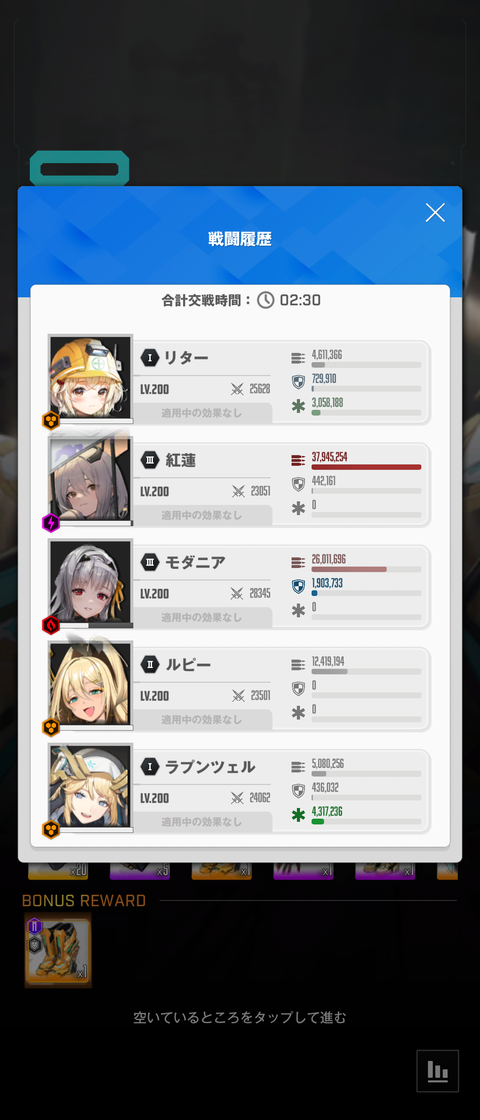Click the green heal icon for ラプンツェル
This screenshot has width=480, height=1120.
(x=298, y=815)
